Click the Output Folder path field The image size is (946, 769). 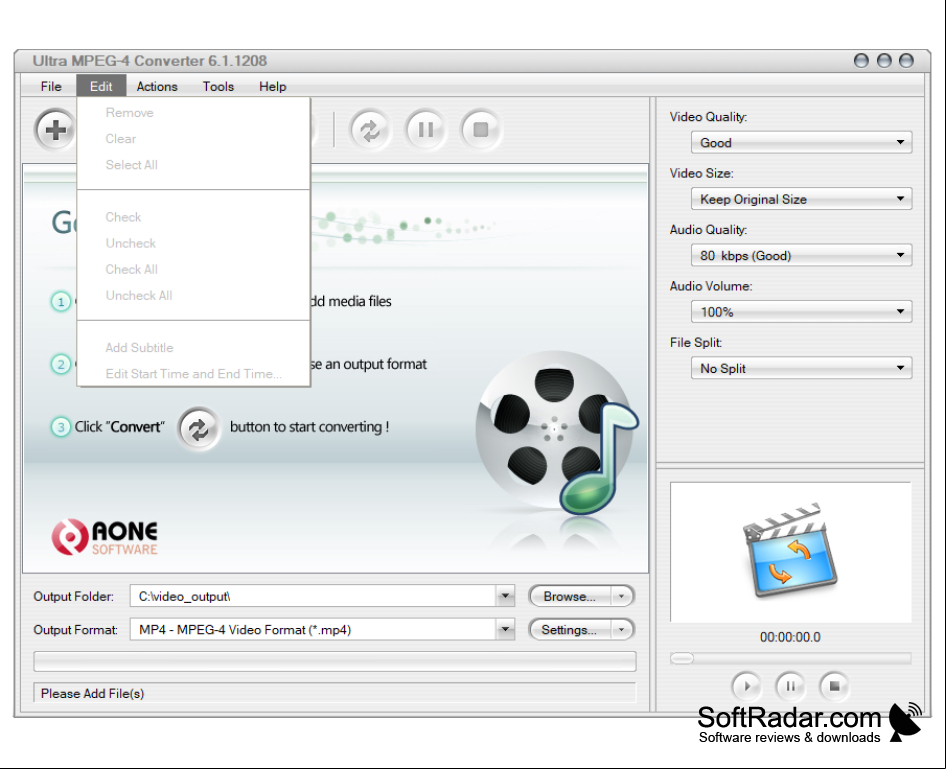tap(313, 596)
